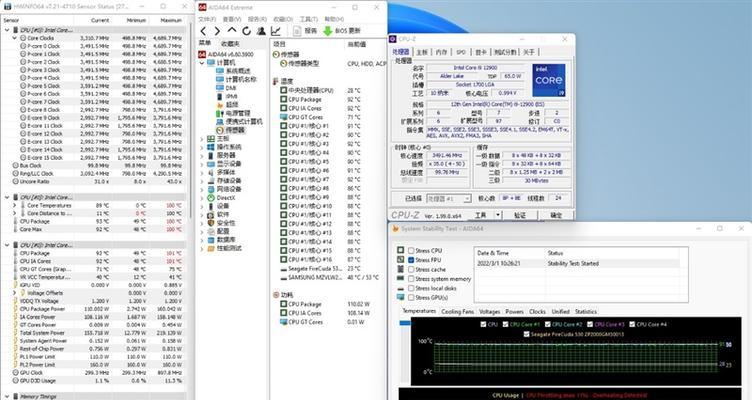Open the graph icon in AIDA64 toolbar
The image size is (752, 400).
(x=276, y=31)
